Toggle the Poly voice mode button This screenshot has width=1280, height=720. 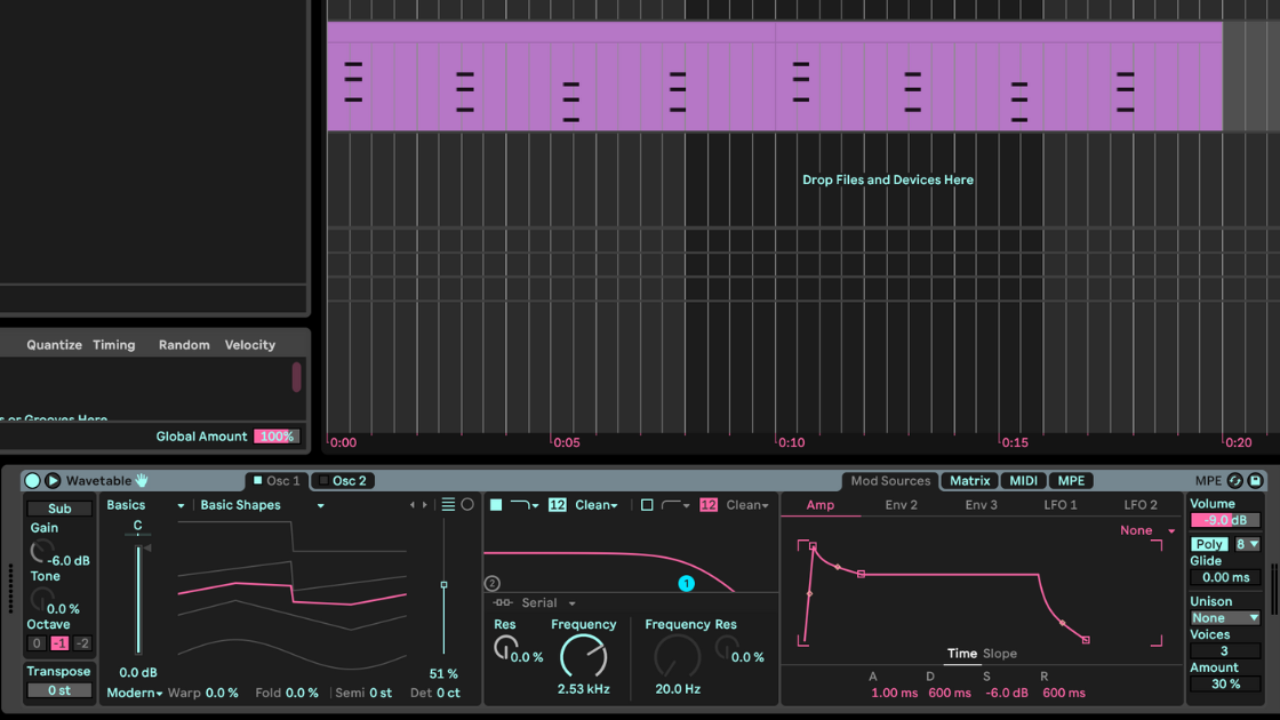coord(1209,544)
